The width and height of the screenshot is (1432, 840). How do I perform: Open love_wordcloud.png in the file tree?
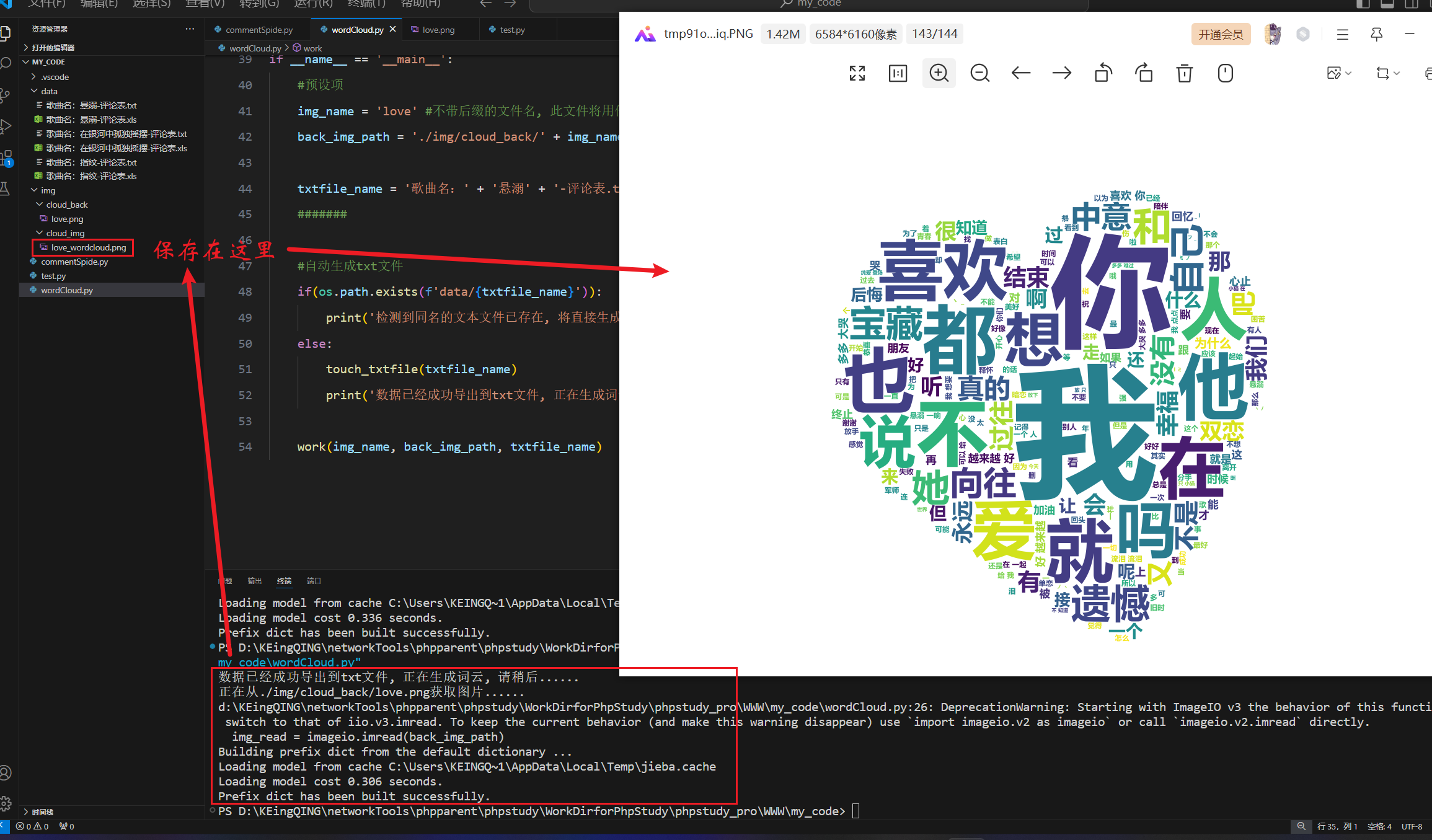tap(88, 247)
